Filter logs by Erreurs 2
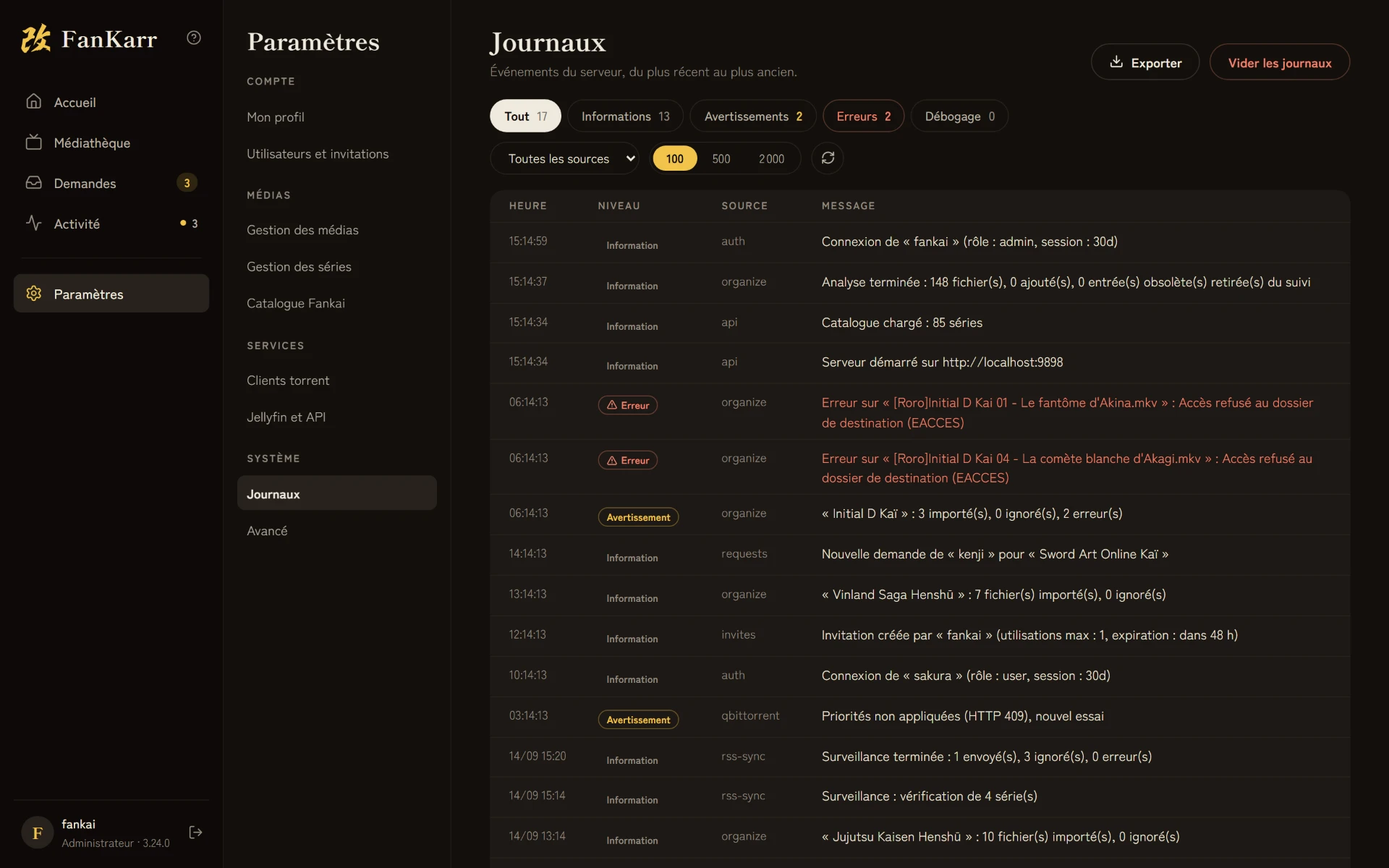The height and width of the screenshot is (868, 1389). coord(863,116)
